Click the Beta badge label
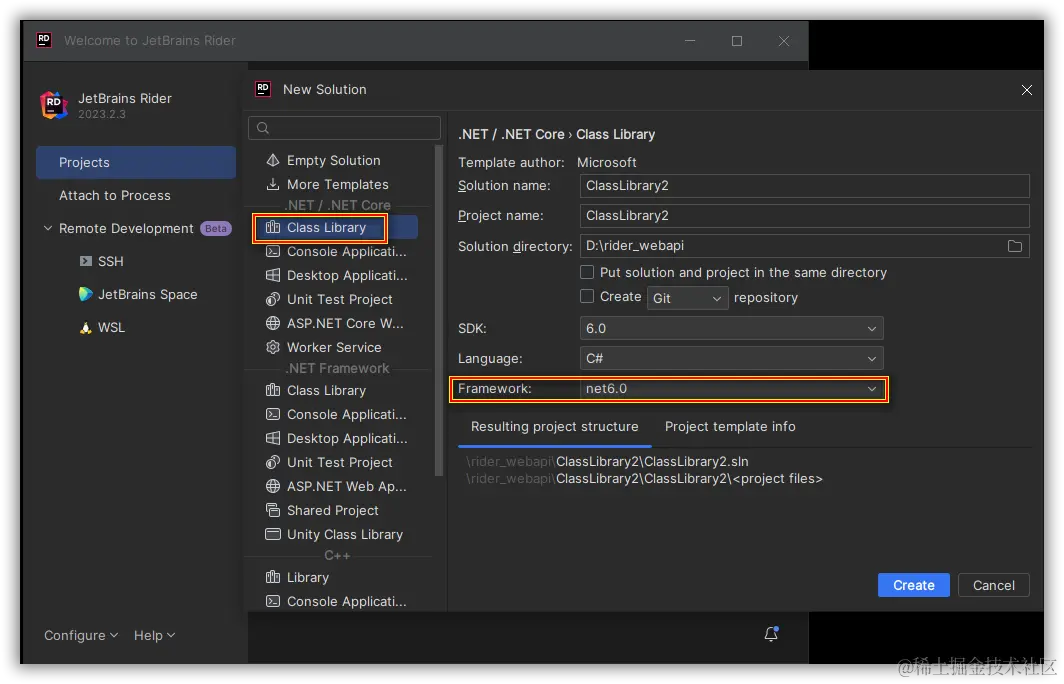The image size is (1064, 684). (x=216, y=229)
